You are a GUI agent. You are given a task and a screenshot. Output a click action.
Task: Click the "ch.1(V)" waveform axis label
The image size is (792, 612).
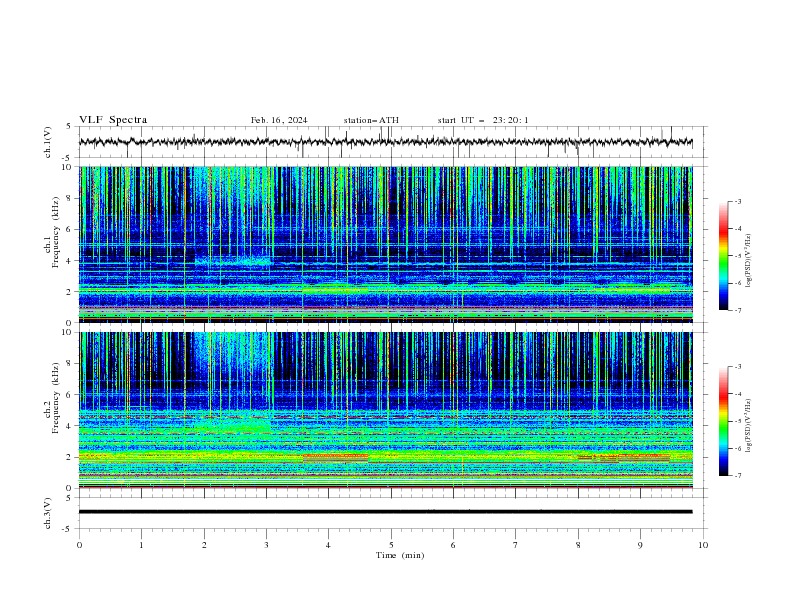coord(48,142)
